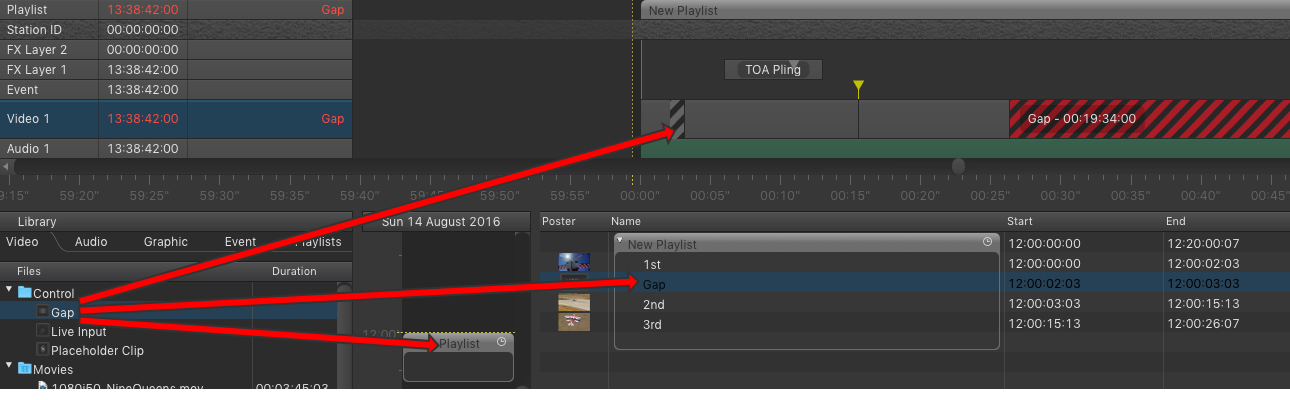Open the Graphic library tab
The image size is (1290, 400).
(x=166, y=241)
